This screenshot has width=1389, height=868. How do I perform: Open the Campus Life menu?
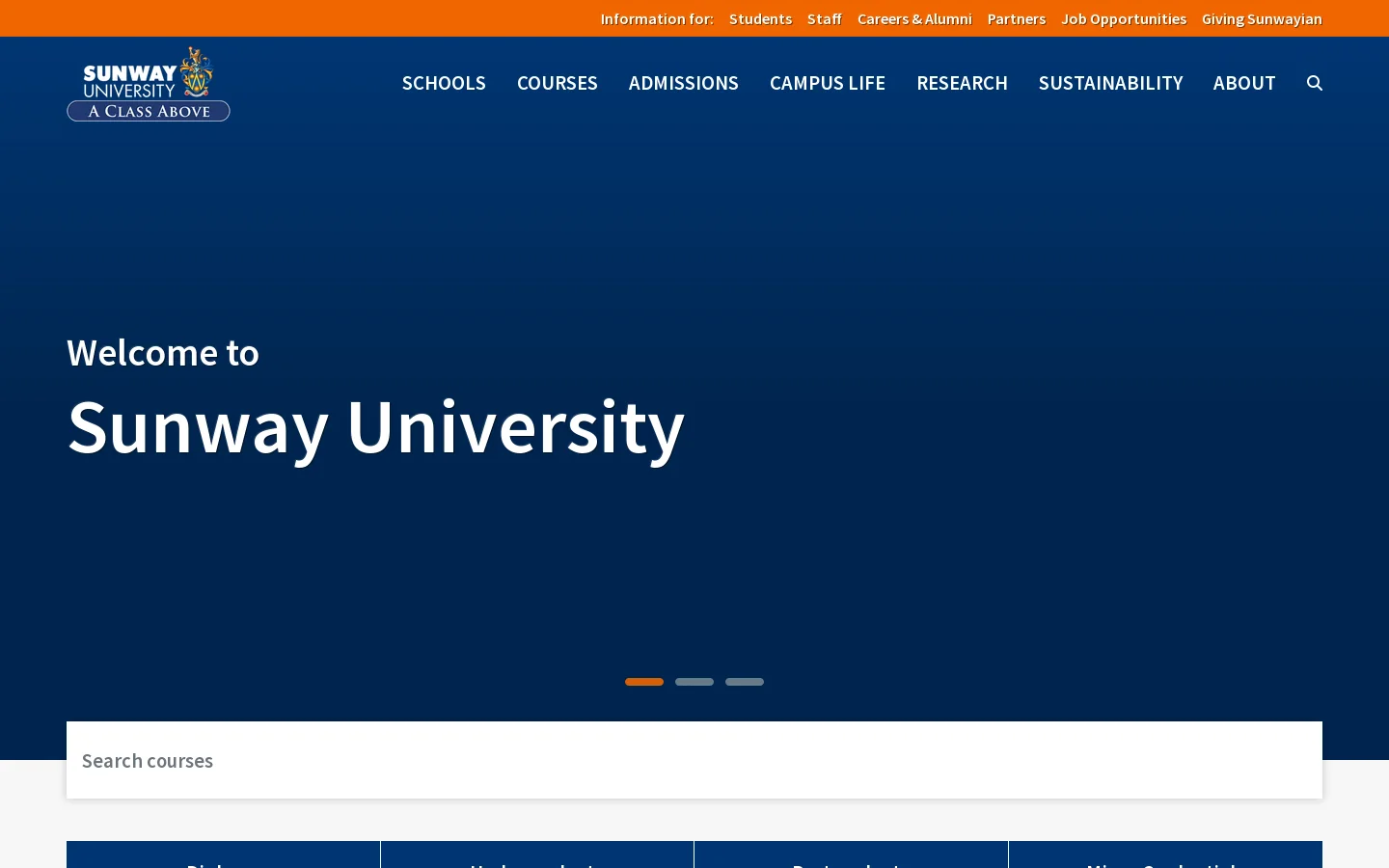pyautogui.click(x=828, y=83)
